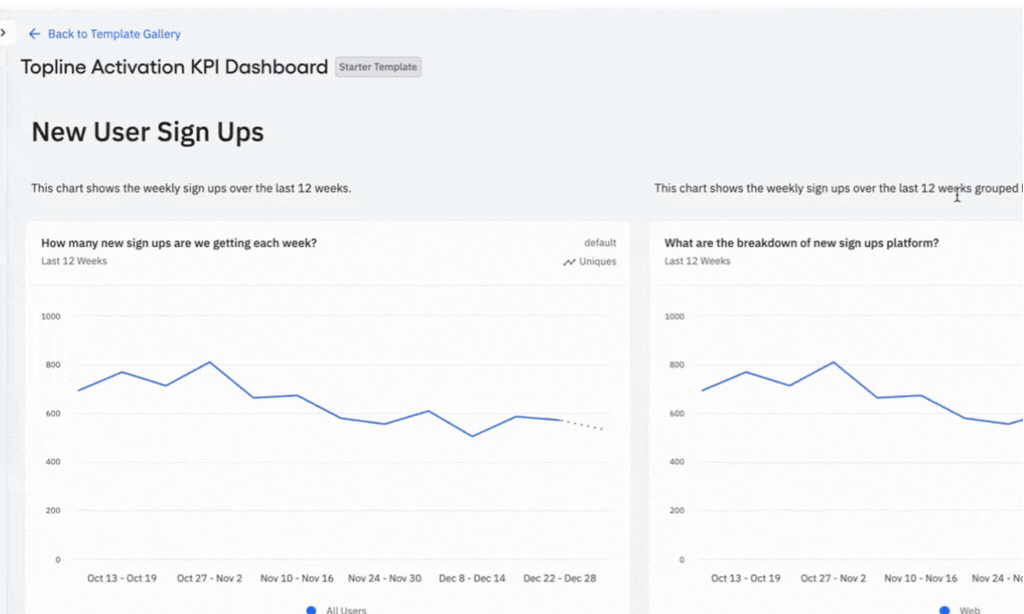
Task: Click the Oct 27 - Nov 2 peak on first chart line
Action: (210, 362)
